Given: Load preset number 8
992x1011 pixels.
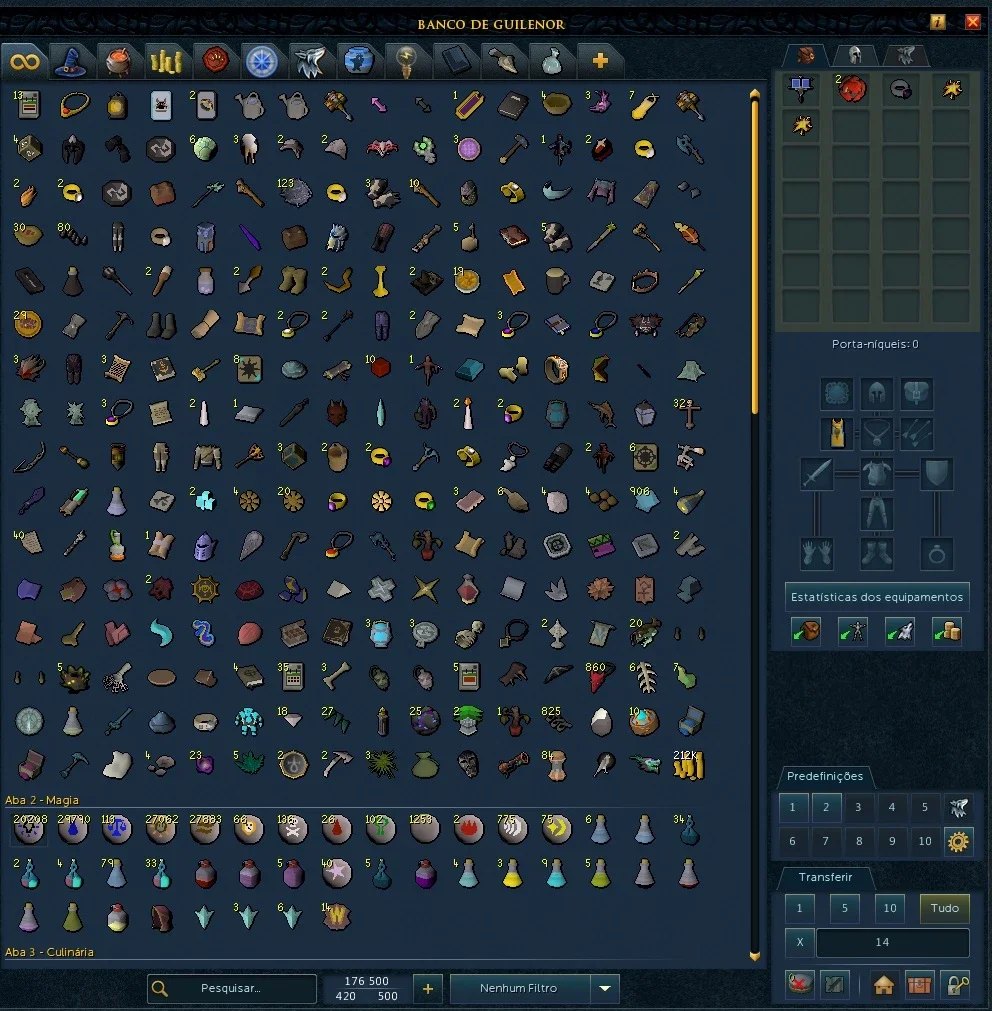Looking at the screenshot, I should coord(859,841).
